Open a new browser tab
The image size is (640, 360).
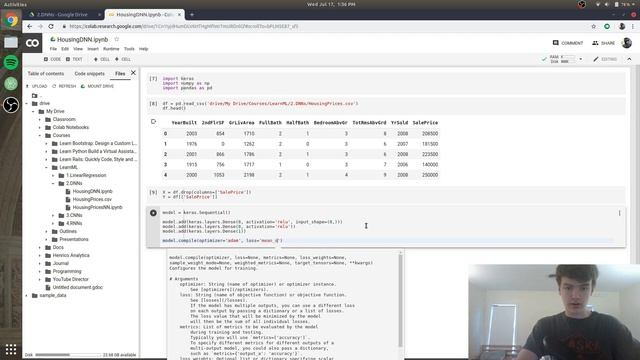click(x=191, y=14)
